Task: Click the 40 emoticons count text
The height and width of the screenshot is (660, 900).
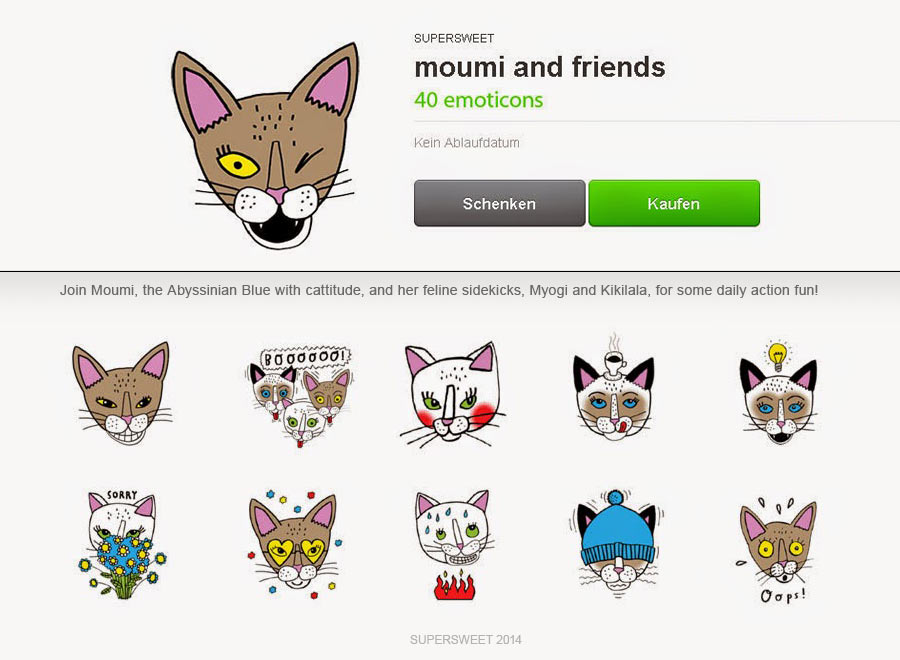Action: [x=479, y=100]
